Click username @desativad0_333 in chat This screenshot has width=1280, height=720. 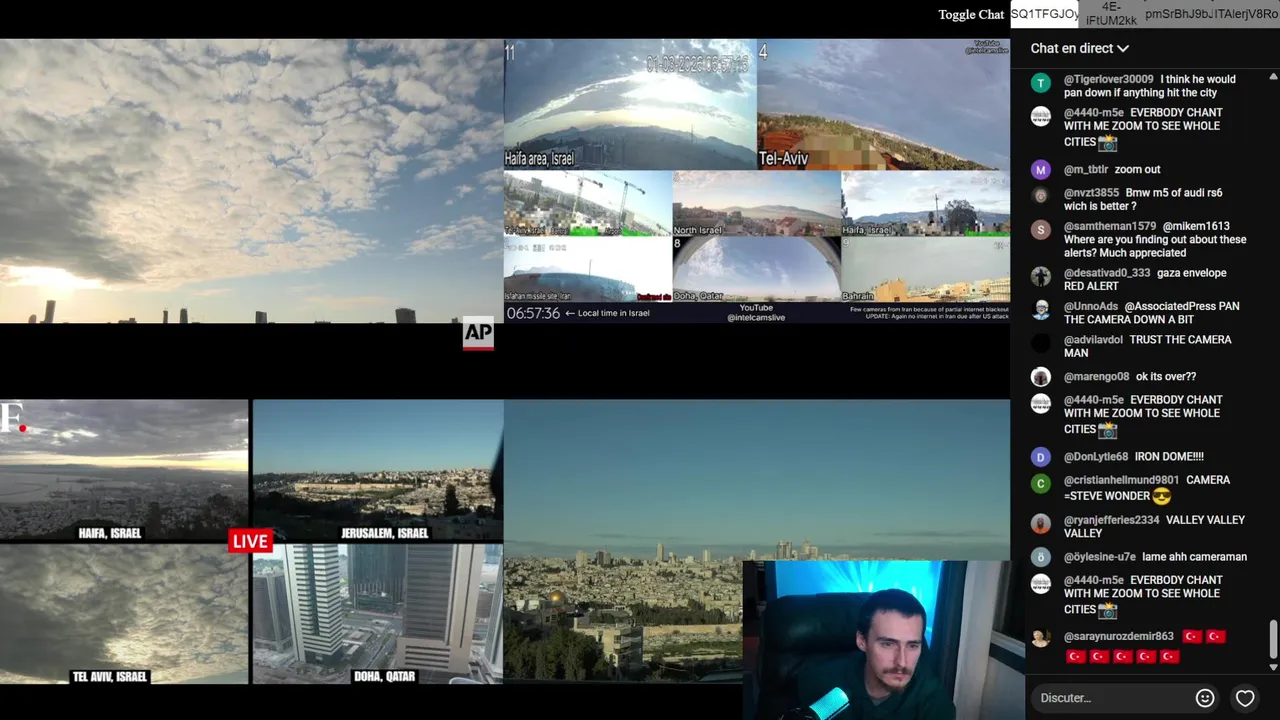click(x=1107, y=273)
